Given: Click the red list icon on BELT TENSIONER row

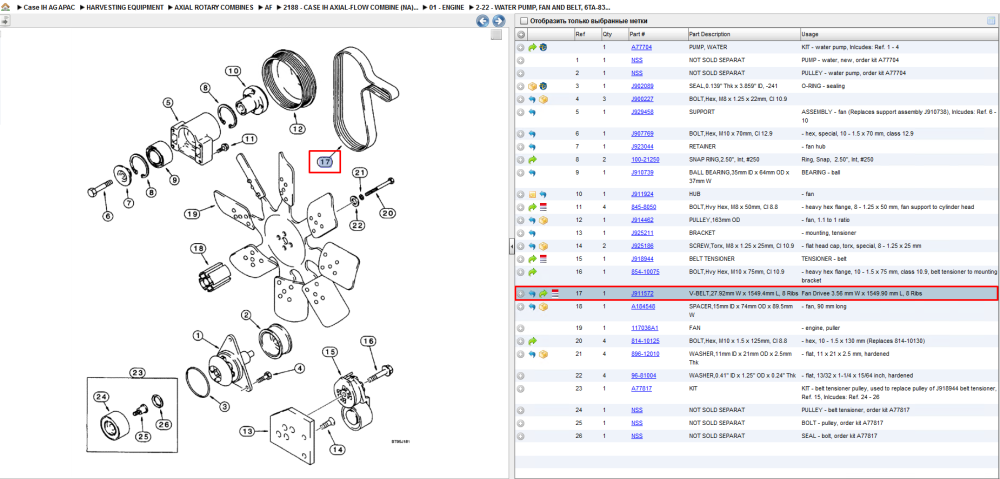Looking at the screenshot, I should 543,259.
